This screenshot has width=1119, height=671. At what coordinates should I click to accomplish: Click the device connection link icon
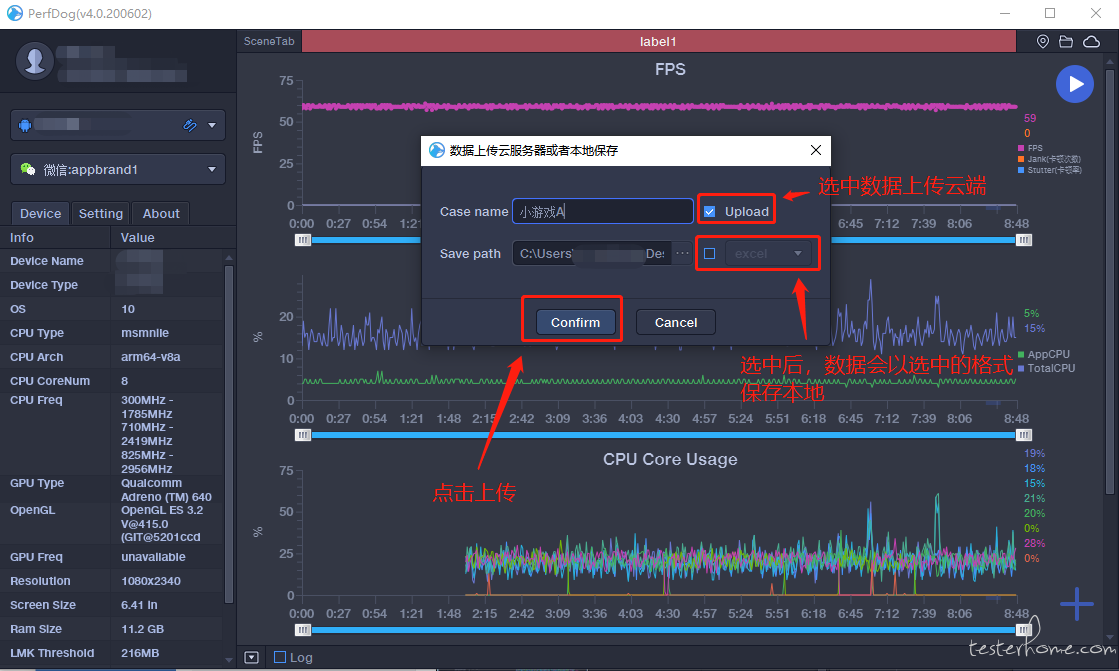[x=190, y=126]
